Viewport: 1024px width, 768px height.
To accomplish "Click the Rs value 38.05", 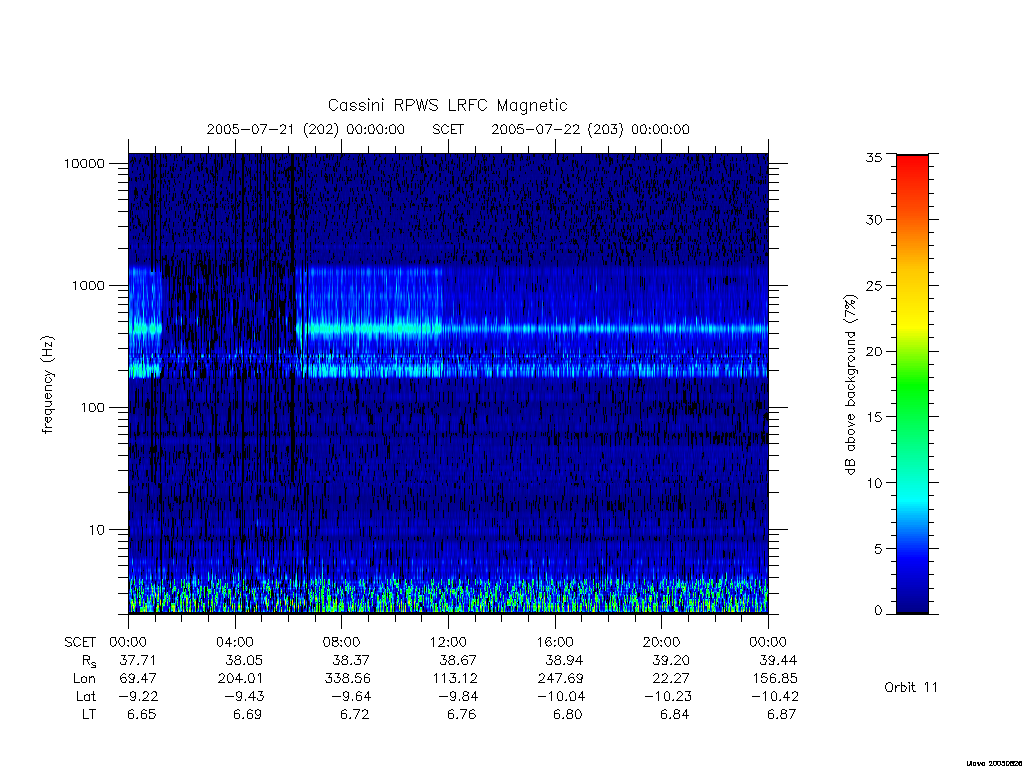I will [244, 660].
